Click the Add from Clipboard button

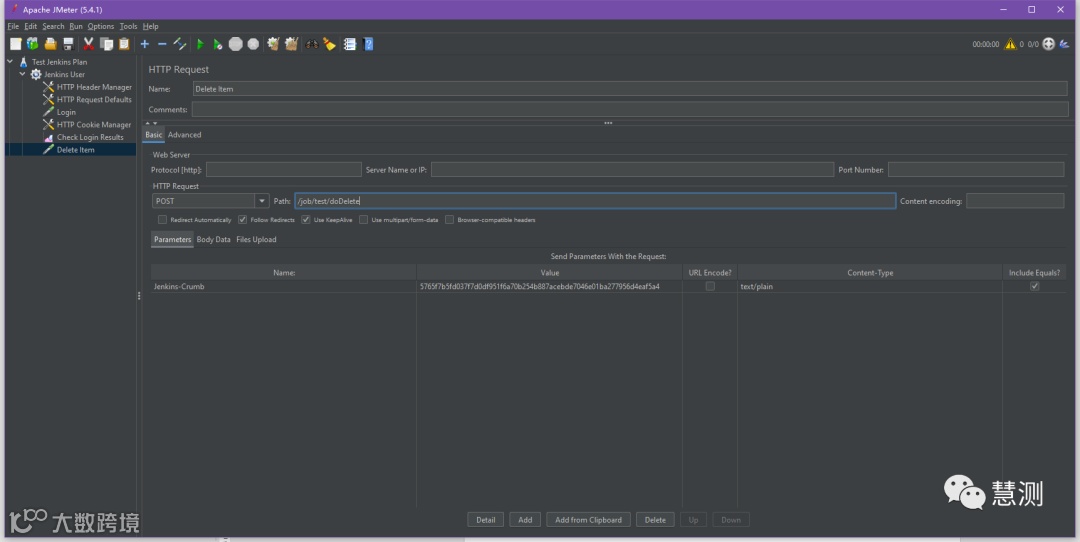click(x=588, y=520)
